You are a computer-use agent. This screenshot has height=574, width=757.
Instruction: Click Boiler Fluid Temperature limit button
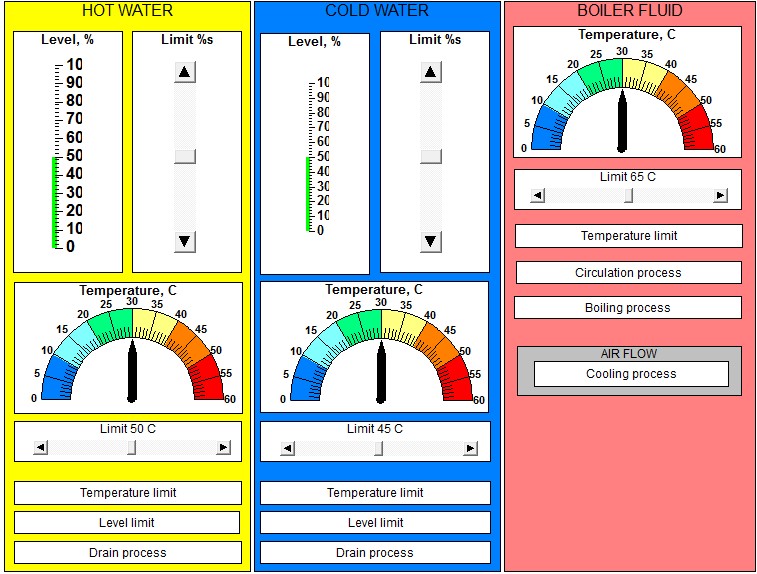tap(629, 236)
